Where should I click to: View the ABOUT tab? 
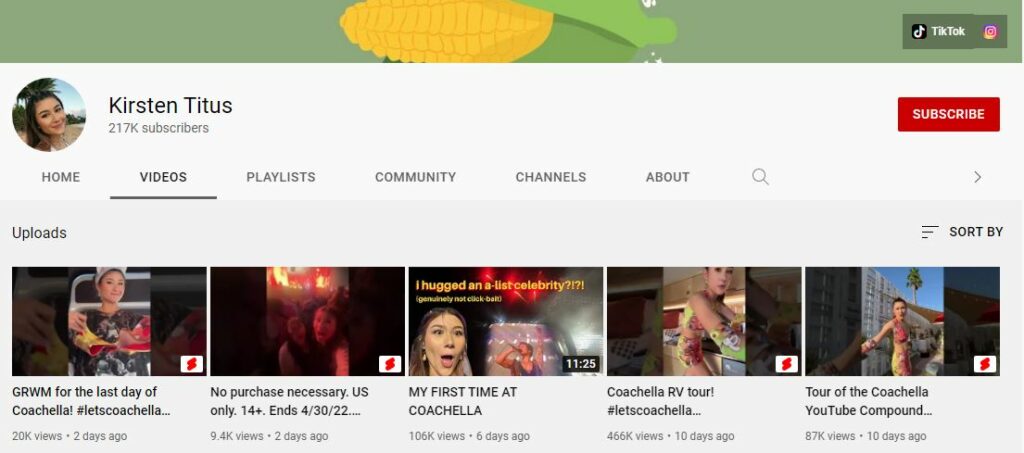[667, 177]
